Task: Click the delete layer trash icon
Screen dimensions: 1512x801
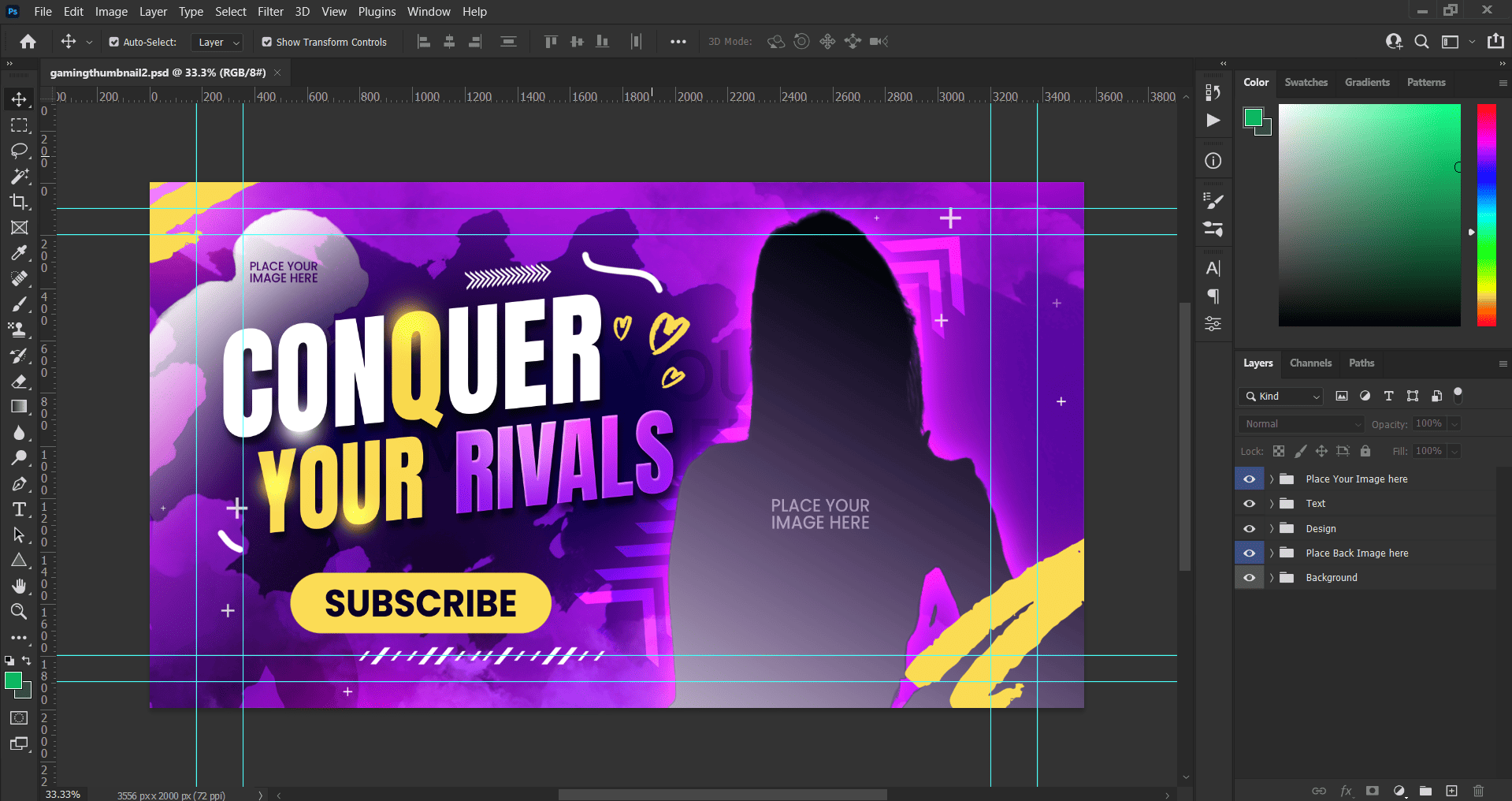Action: (1478, 791)
